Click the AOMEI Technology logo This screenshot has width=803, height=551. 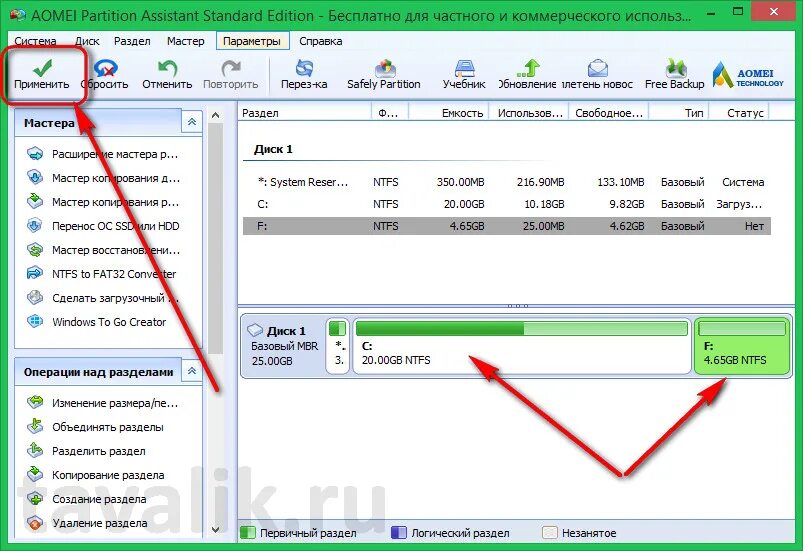[x=748, y=75]
